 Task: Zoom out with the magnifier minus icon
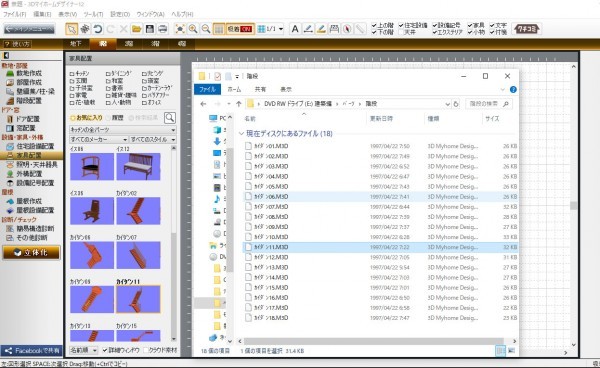(206, 29)
